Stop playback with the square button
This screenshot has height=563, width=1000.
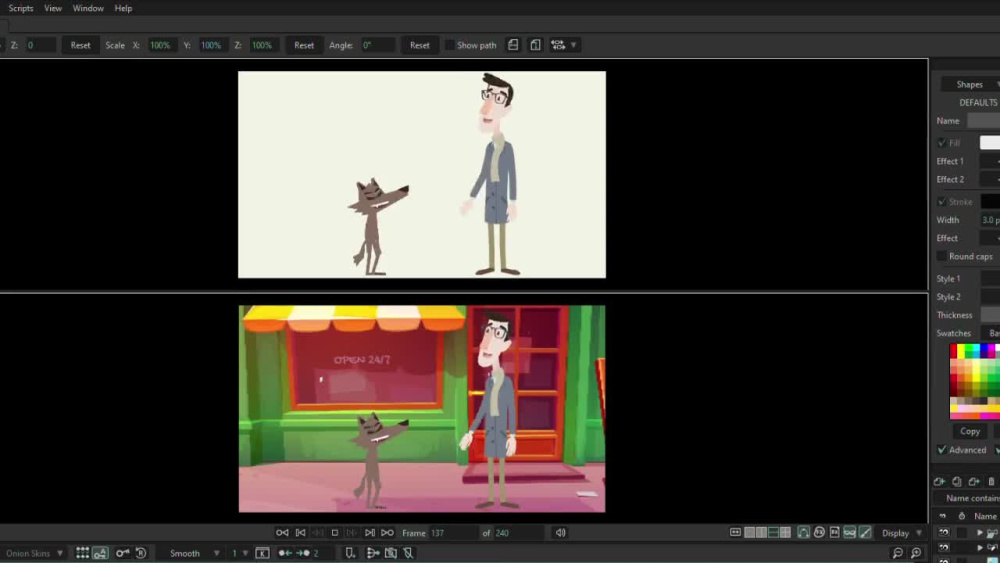pos(335,532)
